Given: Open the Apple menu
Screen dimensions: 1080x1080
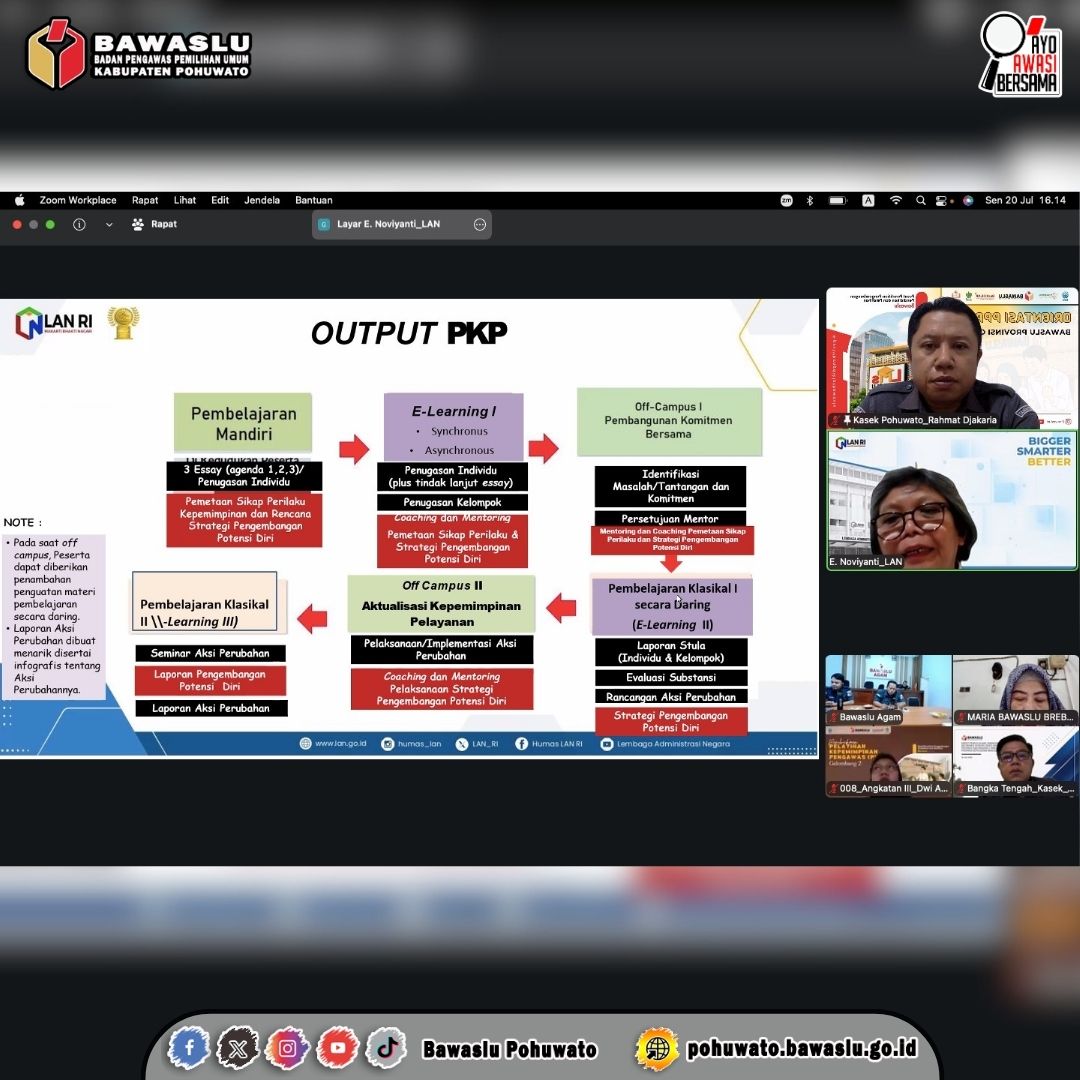Looking at the screenshot, I should [20, 200].
